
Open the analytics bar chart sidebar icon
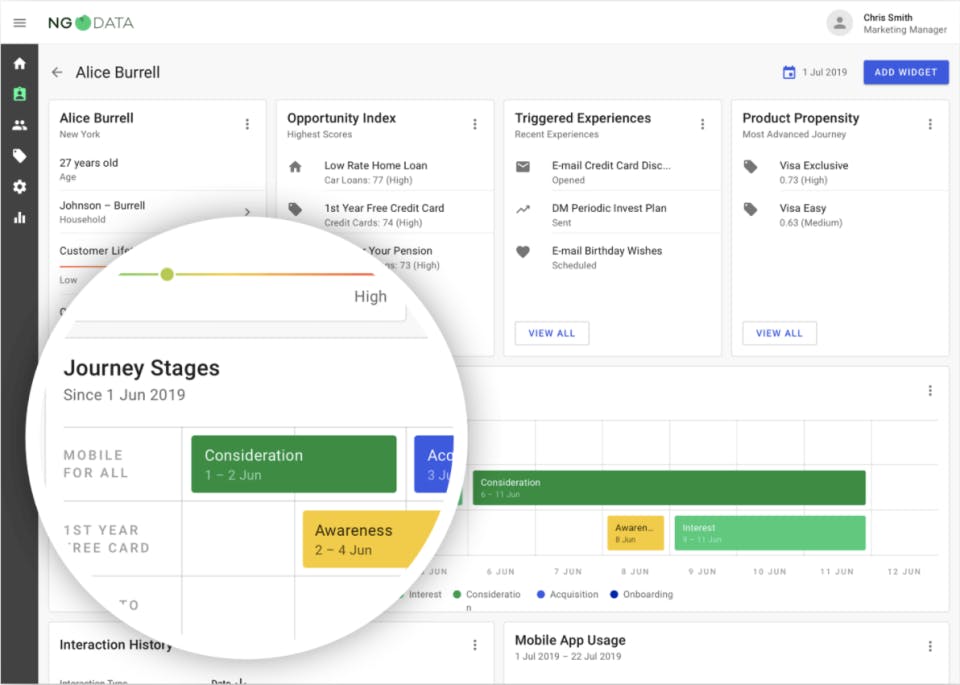point(19,217)
